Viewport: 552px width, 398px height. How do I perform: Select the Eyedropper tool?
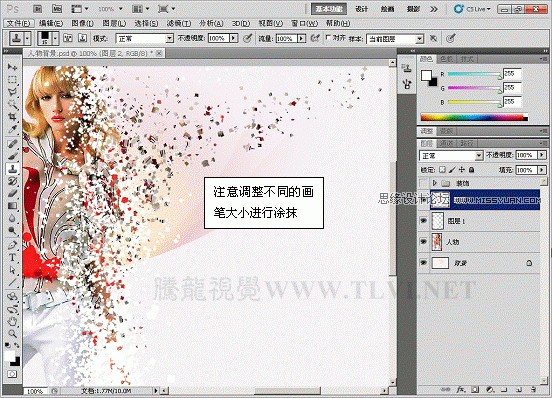click(12, 129)
